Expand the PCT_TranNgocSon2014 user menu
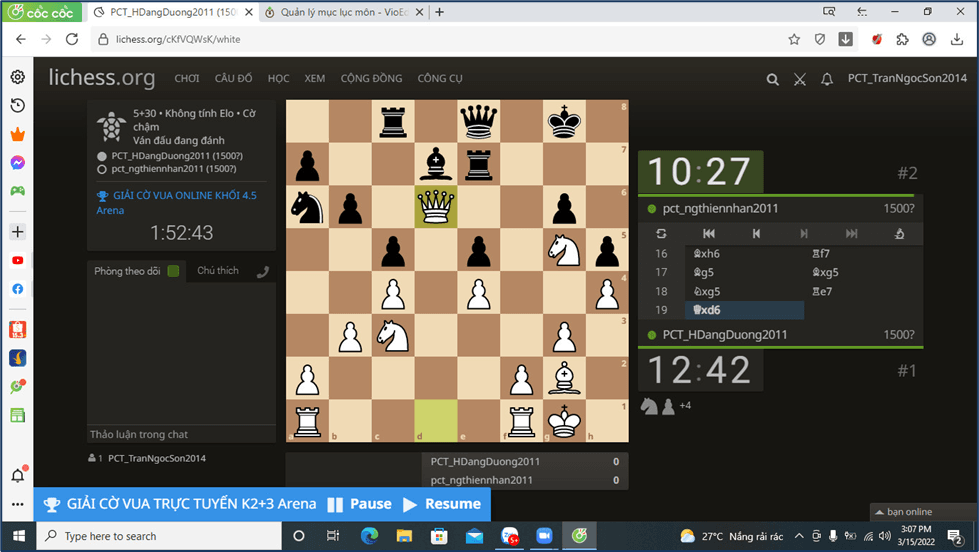979x552 pixels. 907,79
